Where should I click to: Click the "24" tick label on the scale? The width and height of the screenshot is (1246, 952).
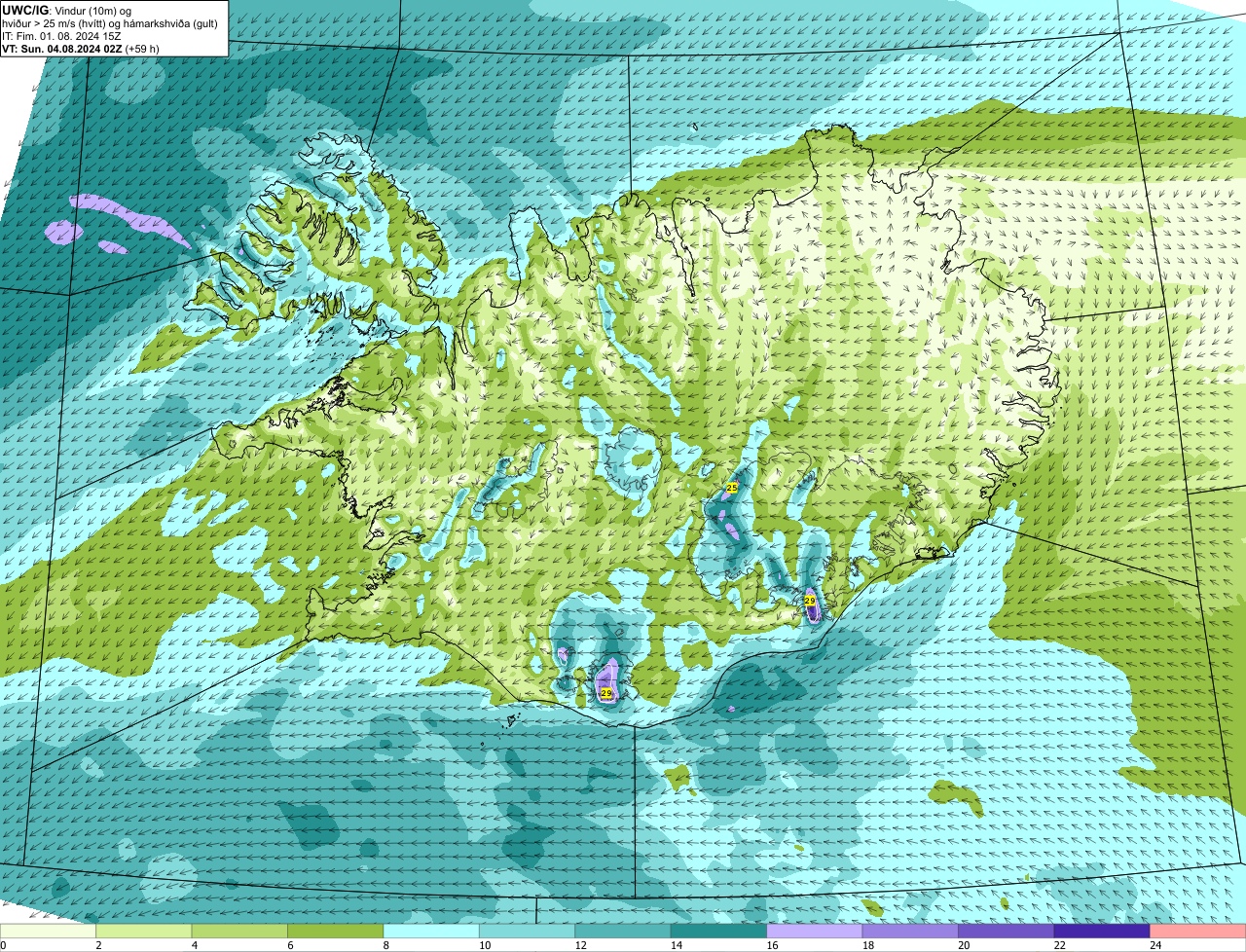coord(1155,945)
